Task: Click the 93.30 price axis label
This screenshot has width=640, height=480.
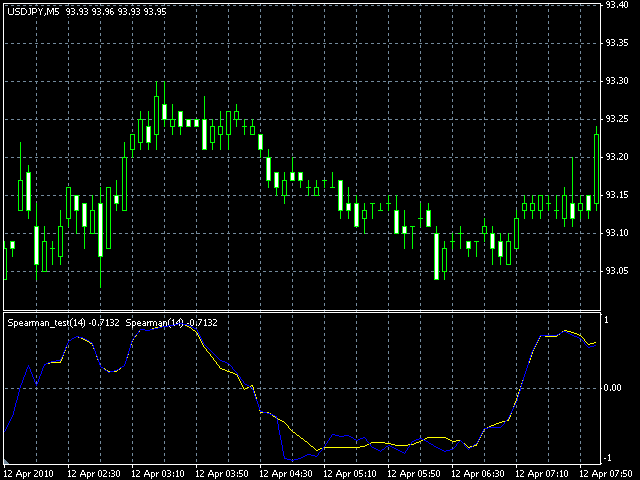Action: point(617,81)
